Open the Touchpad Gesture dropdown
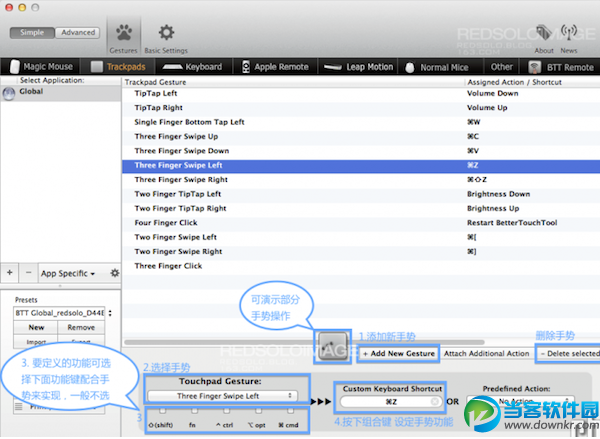This screenshot has height=439, width=600. pyautogui.click(x=222, y=396)
